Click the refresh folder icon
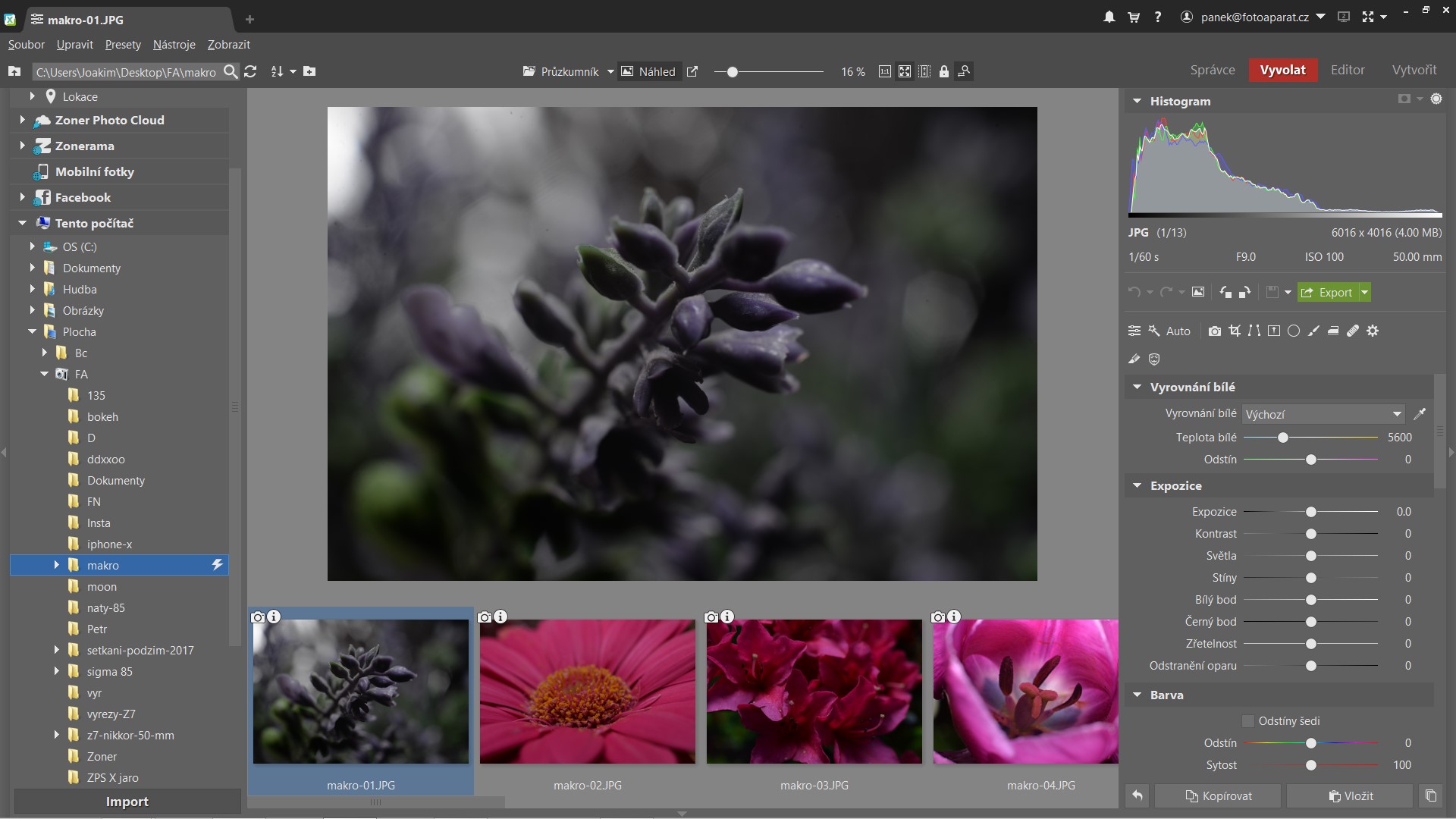 point(250,71)
